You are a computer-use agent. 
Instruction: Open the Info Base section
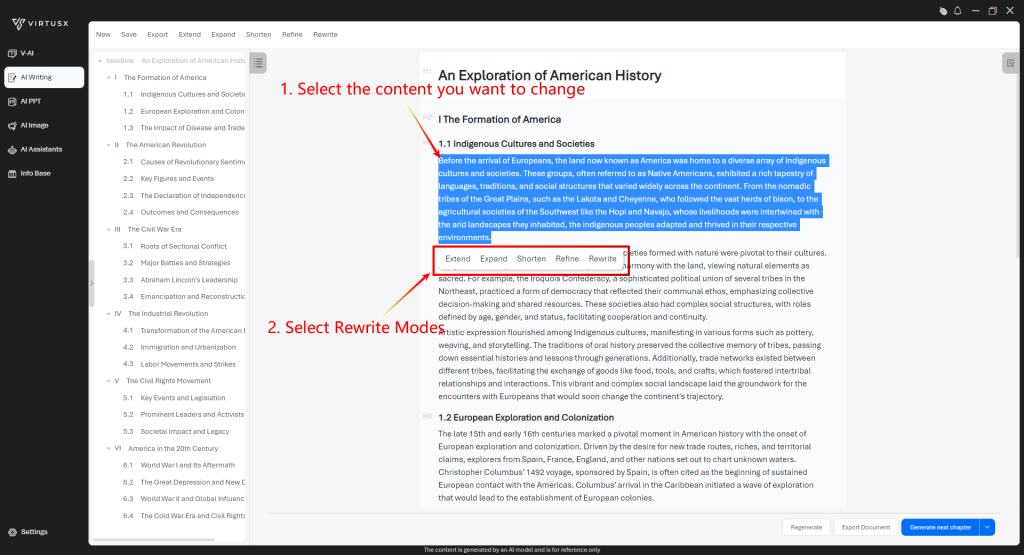point(29,174)
